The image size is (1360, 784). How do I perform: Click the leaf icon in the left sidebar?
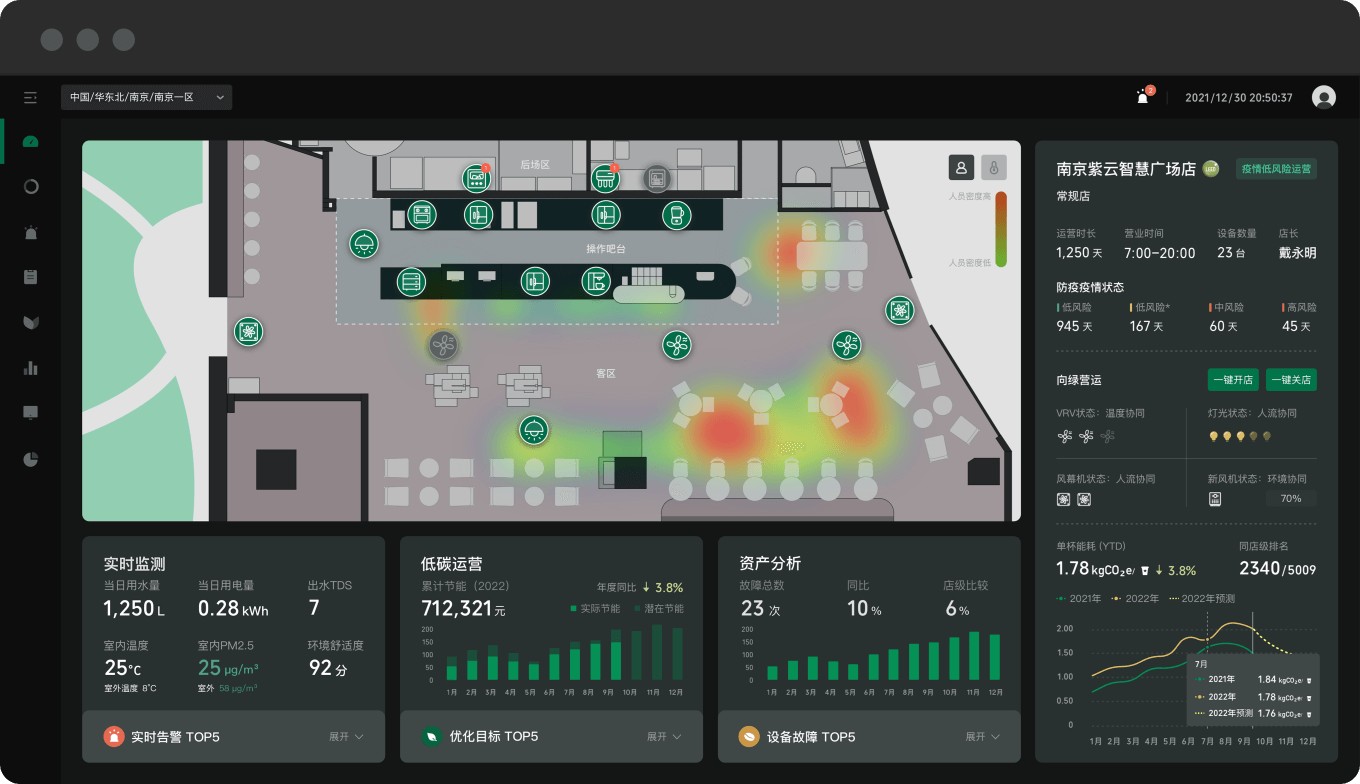pyautogui.click(x=30, y=322)
